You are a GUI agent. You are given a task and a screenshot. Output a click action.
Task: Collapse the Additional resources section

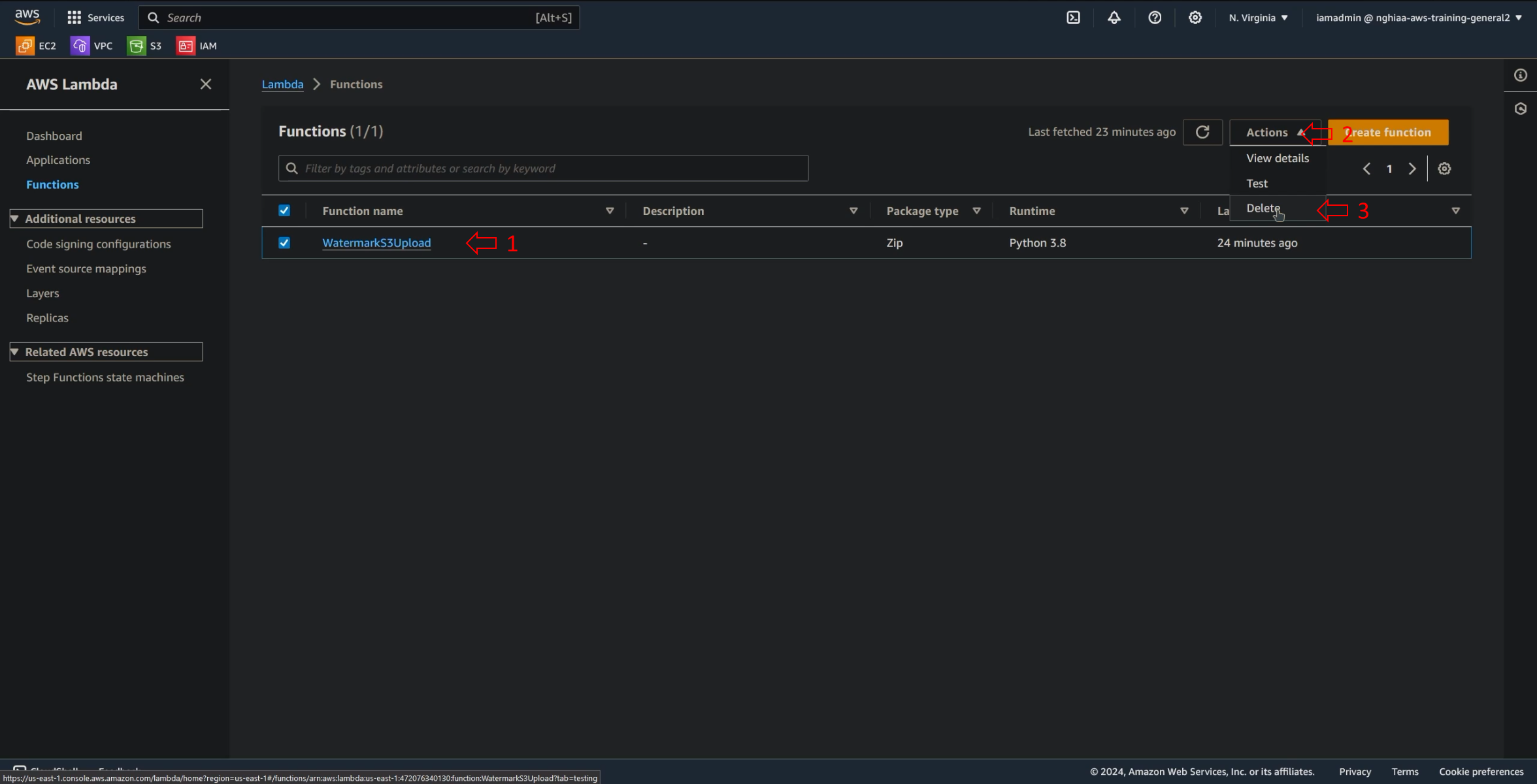pos(107,219)
